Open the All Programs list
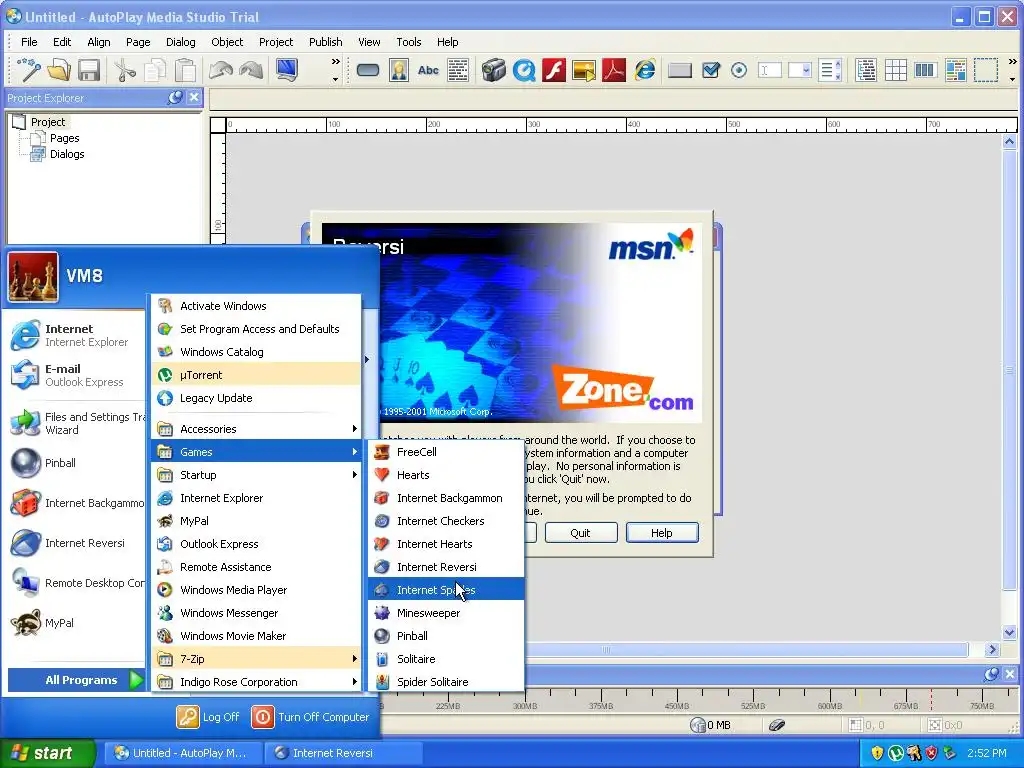The width and height of the screenshot is (1024, 768). click(x=76, y=680)
